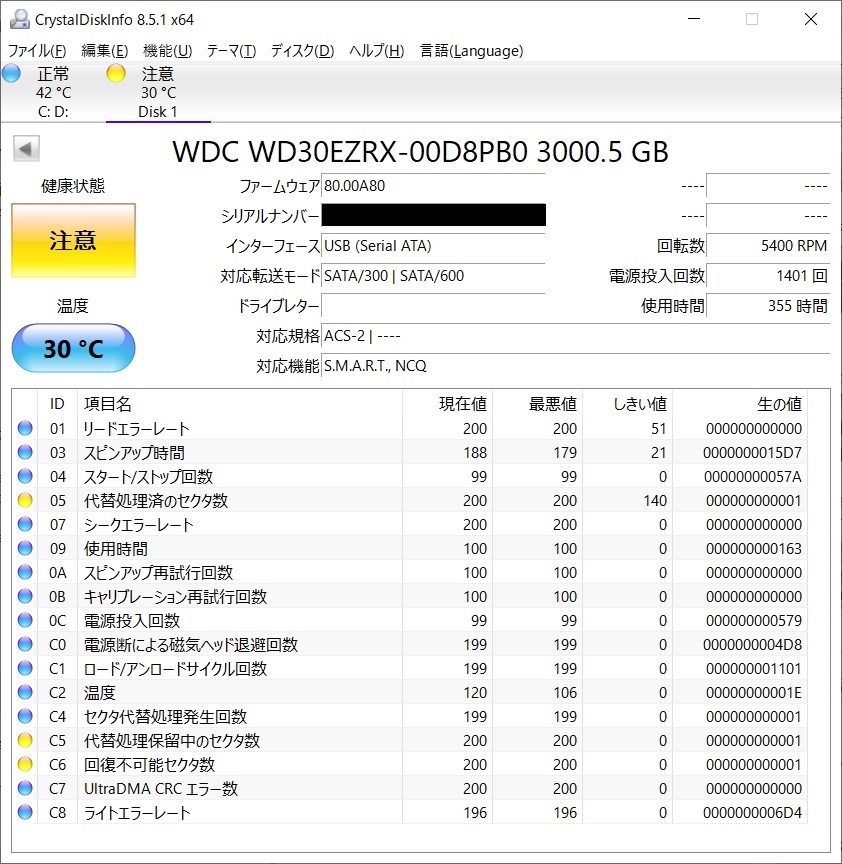842x864 pixels.
Task: Click the empty drive letter field
Action: pyautogui.click(x=433, y=306)
